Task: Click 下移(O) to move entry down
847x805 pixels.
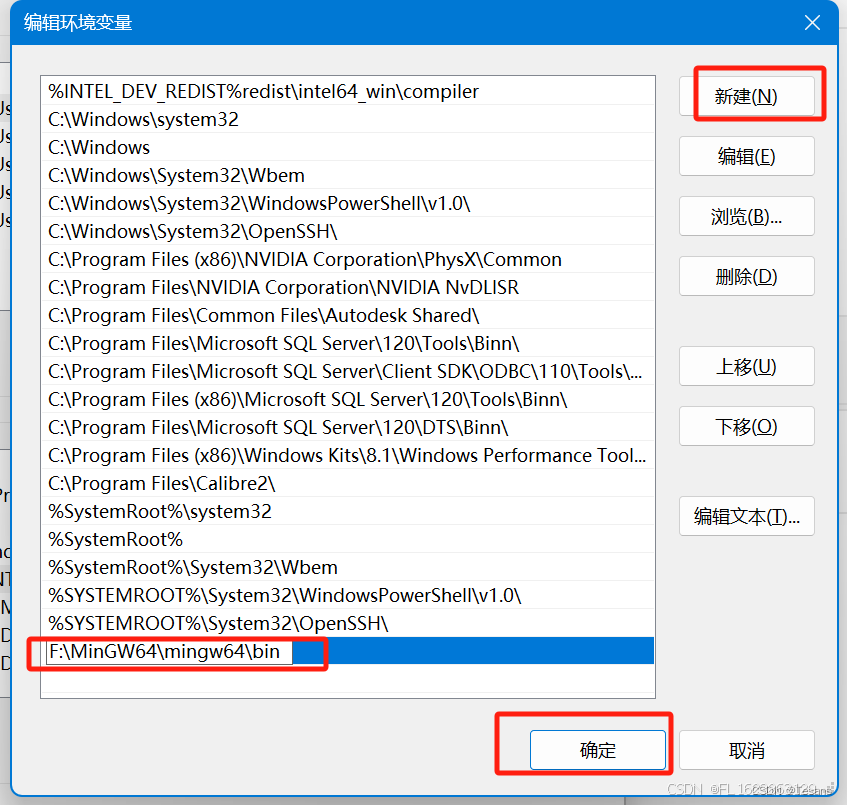Action: (746, 426)
